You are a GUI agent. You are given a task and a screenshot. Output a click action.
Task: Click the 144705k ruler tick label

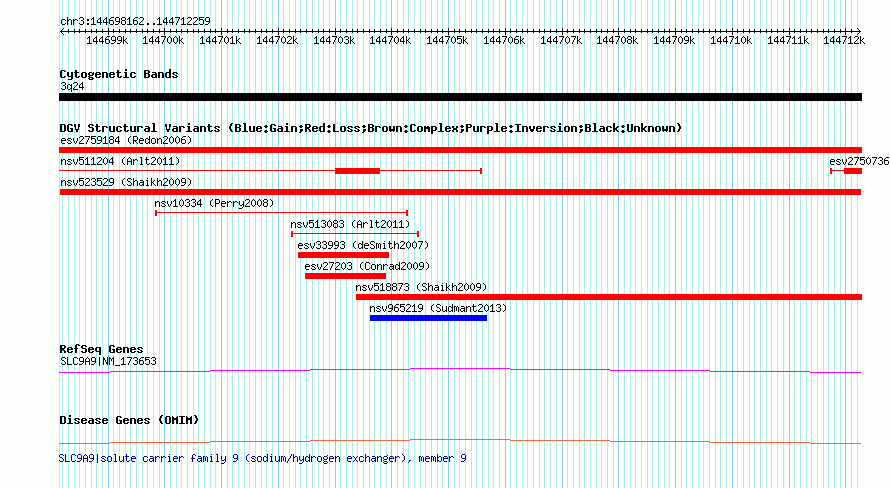[447, 40]
